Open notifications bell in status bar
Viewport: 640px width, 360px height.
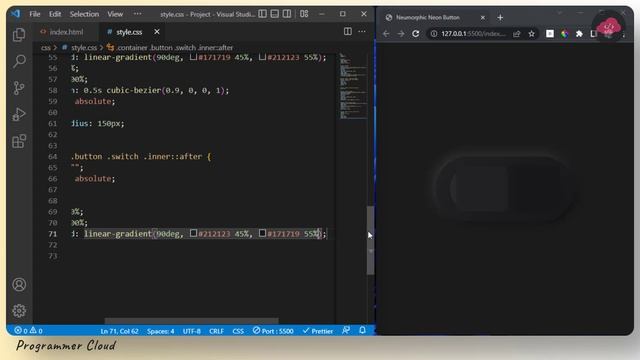coord(362,330)
